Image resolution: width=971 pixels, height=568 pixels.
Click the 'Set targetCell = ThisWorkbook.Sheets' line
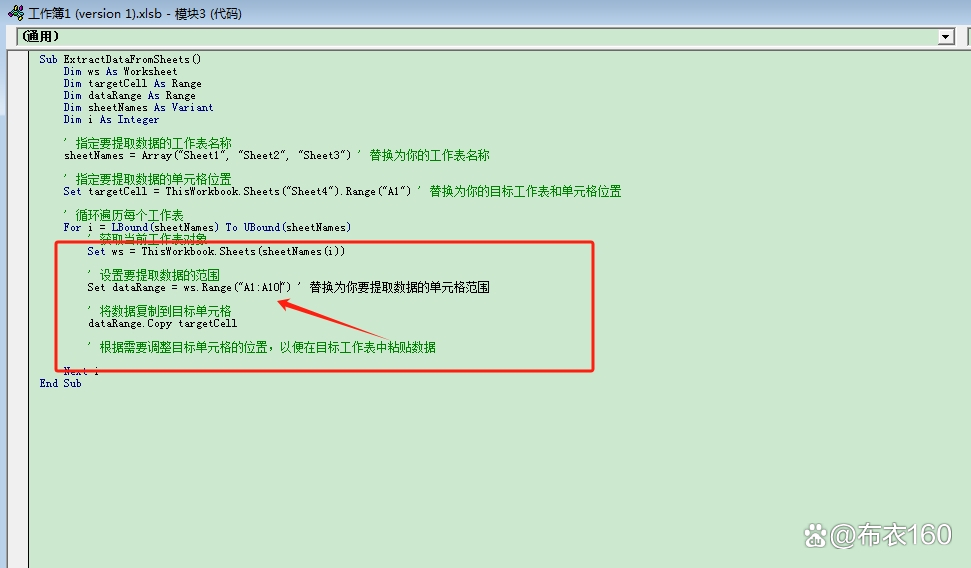point(237,191)
